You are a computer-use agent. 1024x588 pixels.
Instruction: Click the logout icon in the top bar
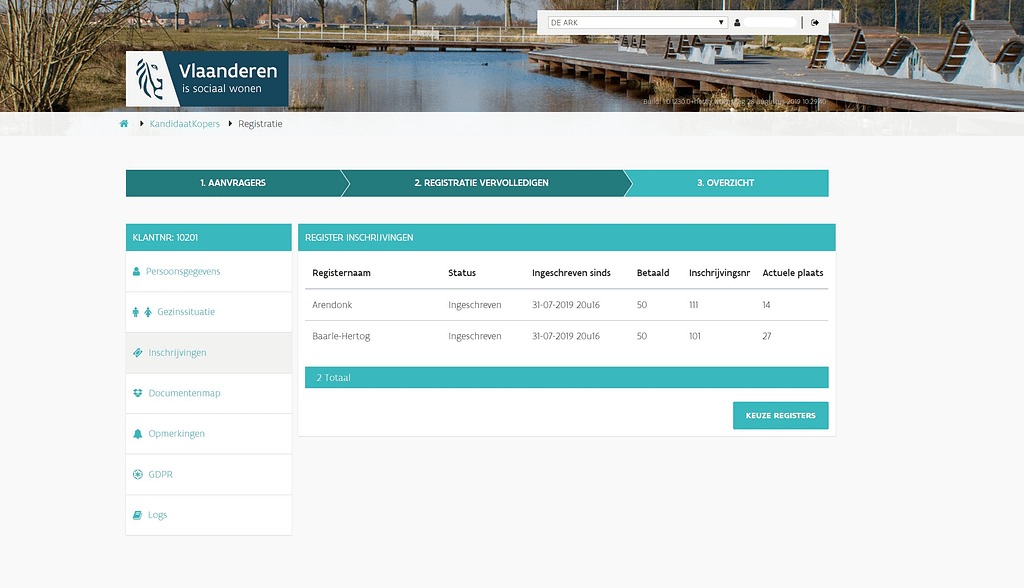pos(815,22)
